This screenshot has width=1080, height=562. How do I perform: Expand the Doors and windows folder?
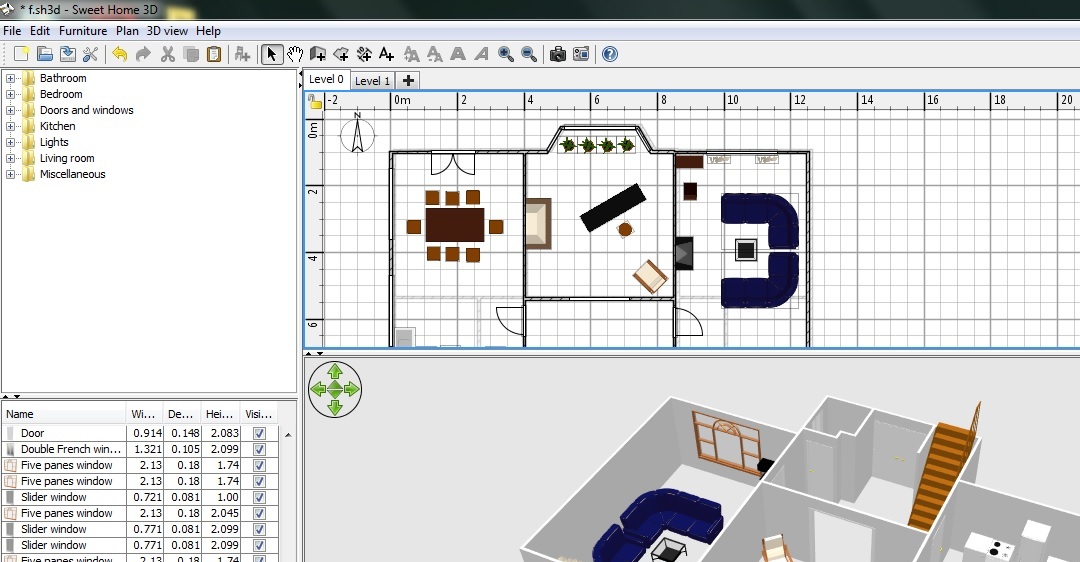tap(10, 110)
